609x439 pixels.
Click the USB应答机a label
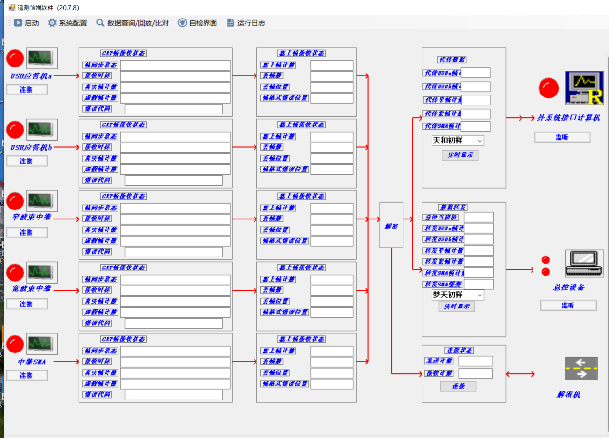pos(31,76)
